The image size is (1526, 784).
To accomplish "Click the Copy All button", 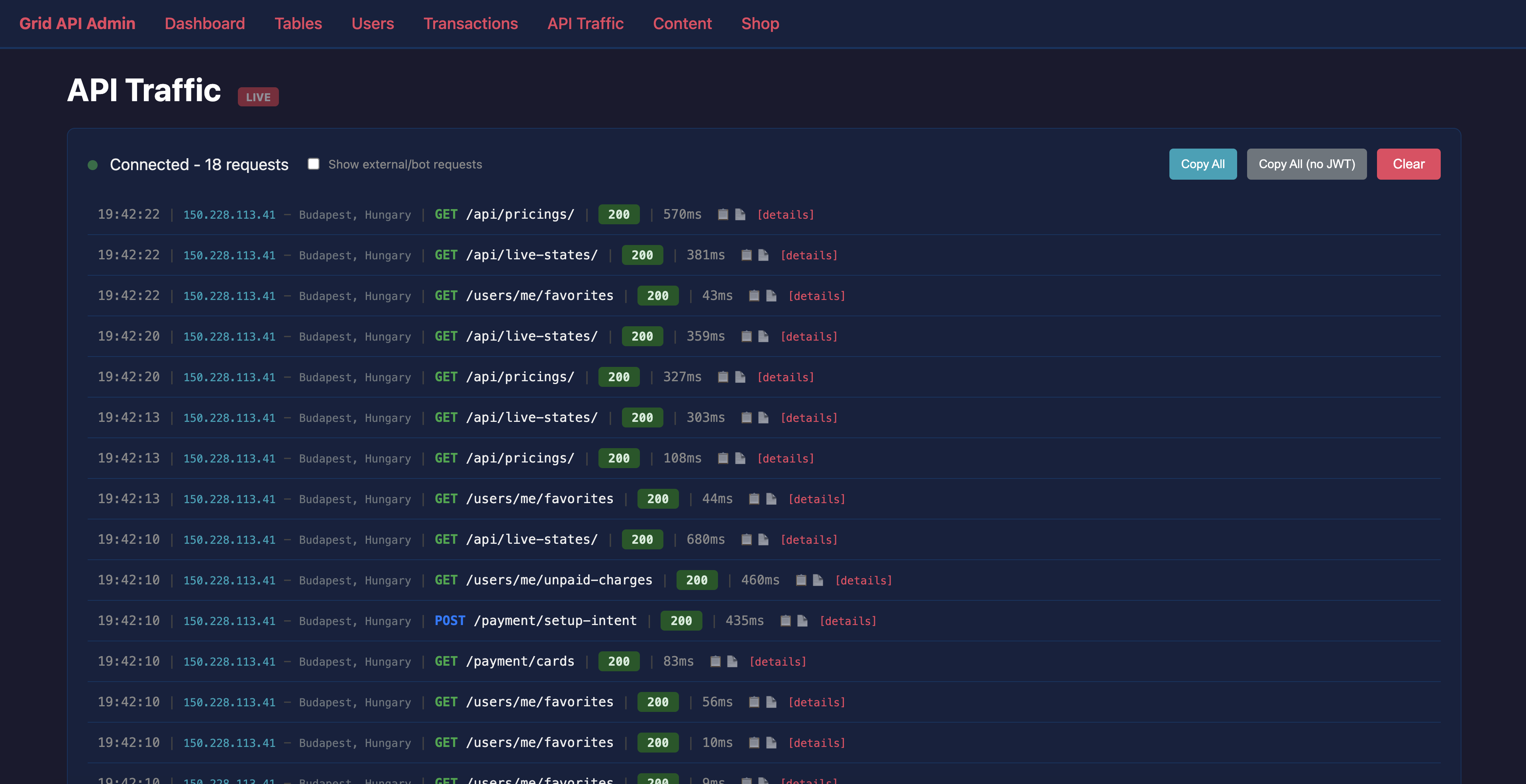I will pos(1202,164).
